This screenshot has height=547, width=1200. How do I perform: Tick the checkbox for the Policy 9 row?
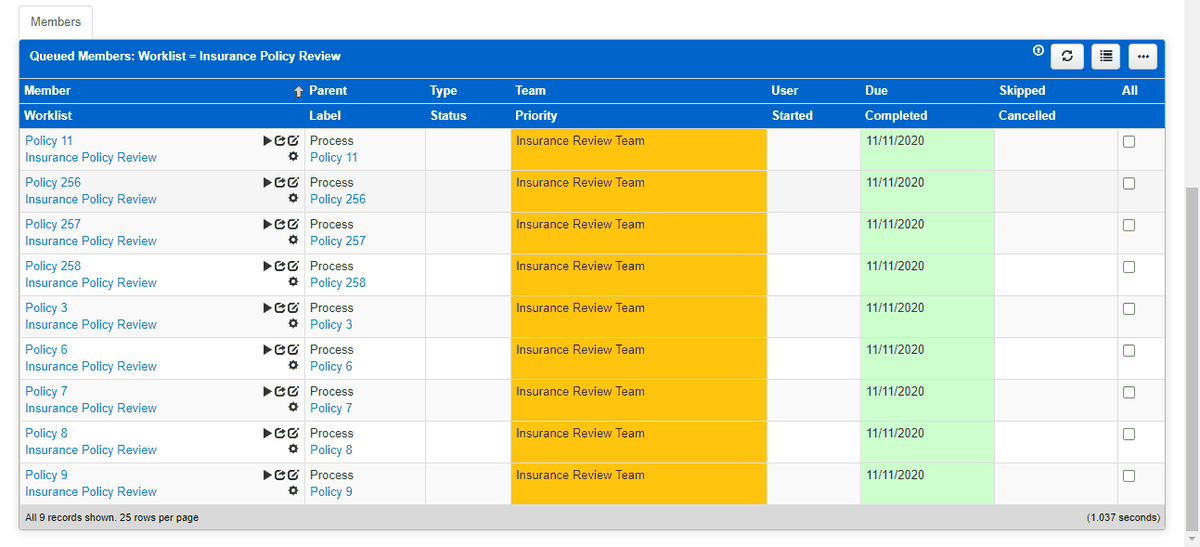tap(1129, 476)
